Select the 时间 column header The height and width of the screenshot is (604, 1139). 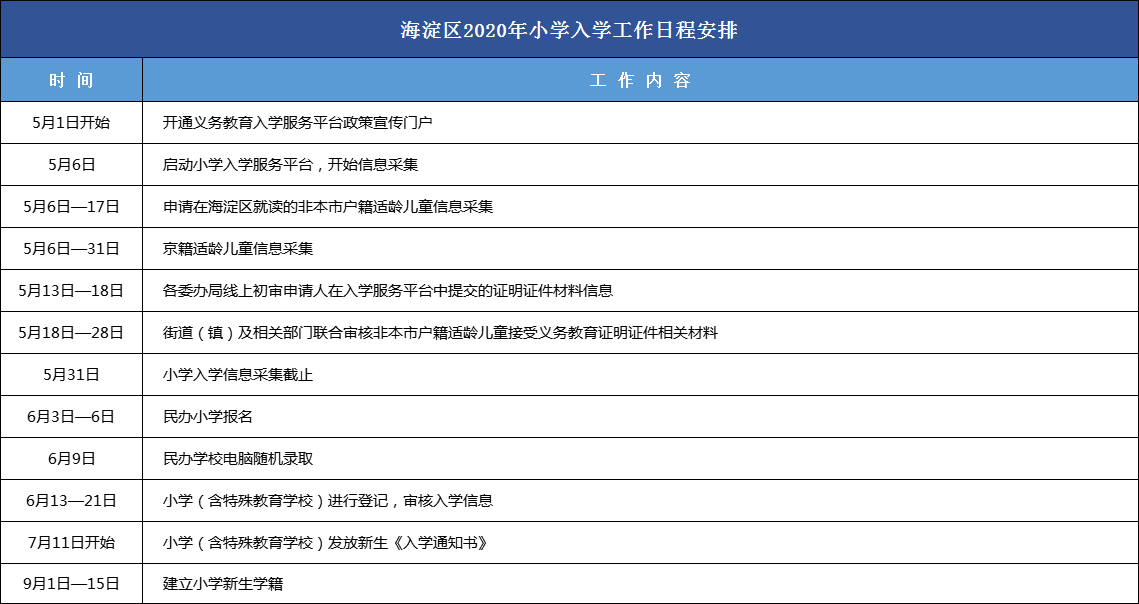[x=71, y=81]
